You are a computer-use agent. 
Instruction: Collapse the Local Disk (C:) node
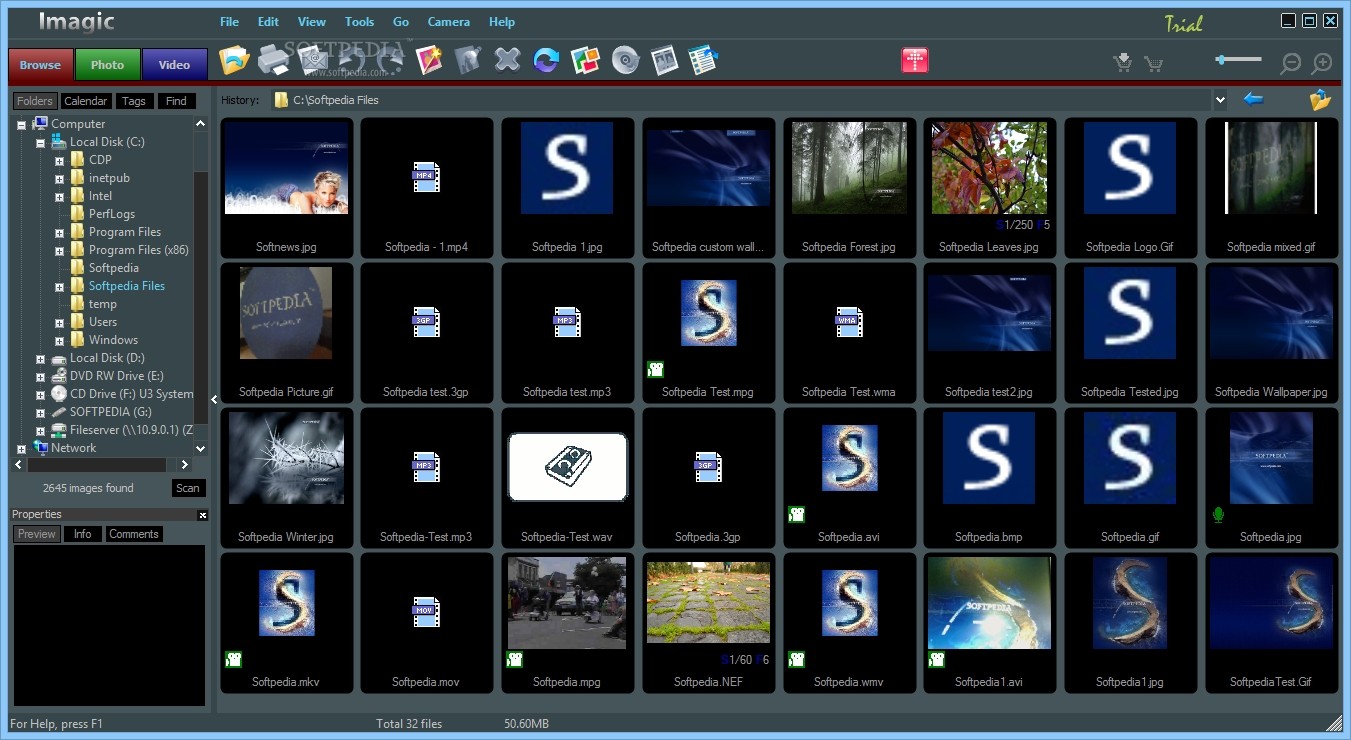[x=40, y=142]
